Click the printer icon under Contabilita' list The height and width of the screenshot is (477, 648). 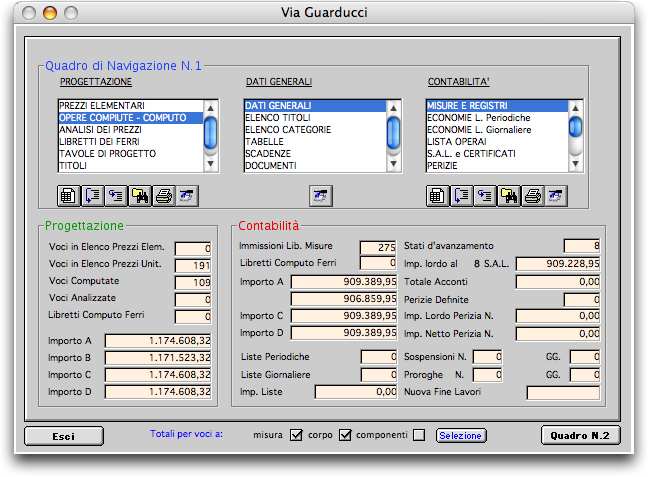click(533, 196)
